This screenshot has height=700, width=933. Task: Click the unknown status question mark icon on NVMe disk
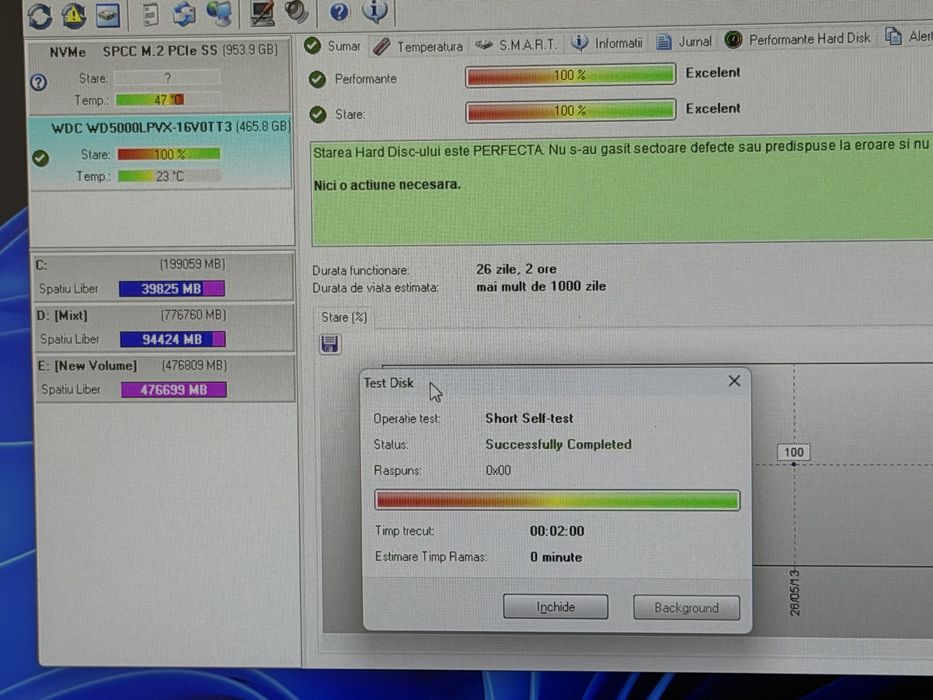coord(39,82)
